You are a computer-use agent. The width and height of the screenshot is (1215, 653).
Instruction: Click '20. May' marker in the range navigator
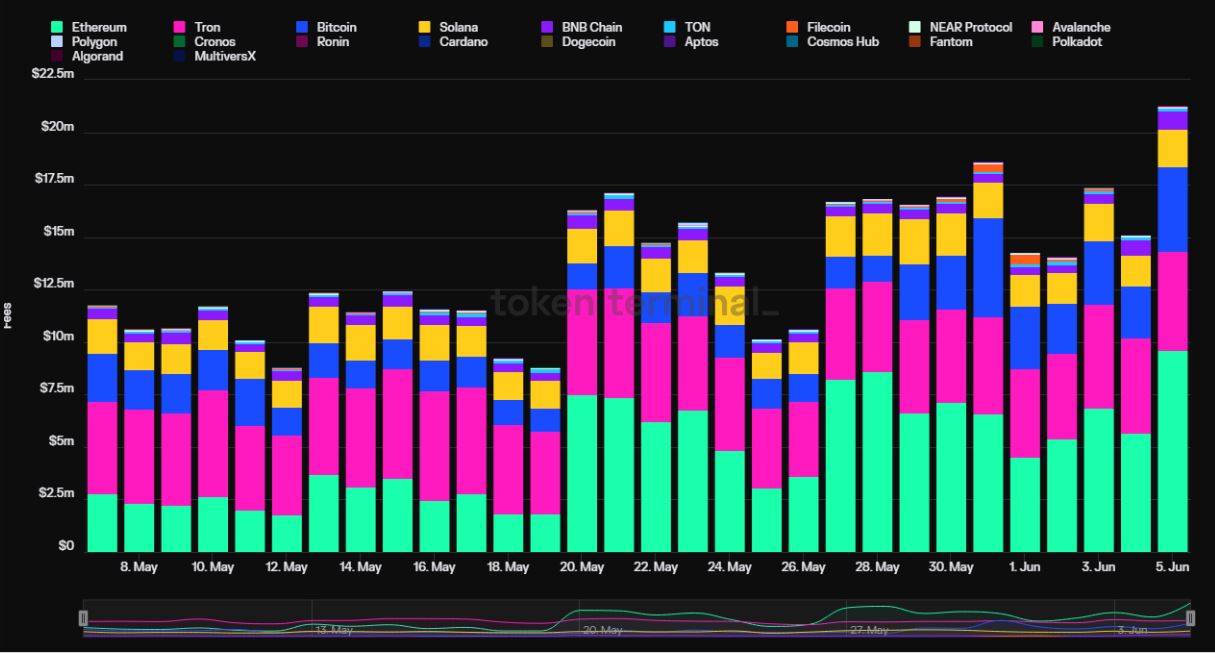point(603,630)
